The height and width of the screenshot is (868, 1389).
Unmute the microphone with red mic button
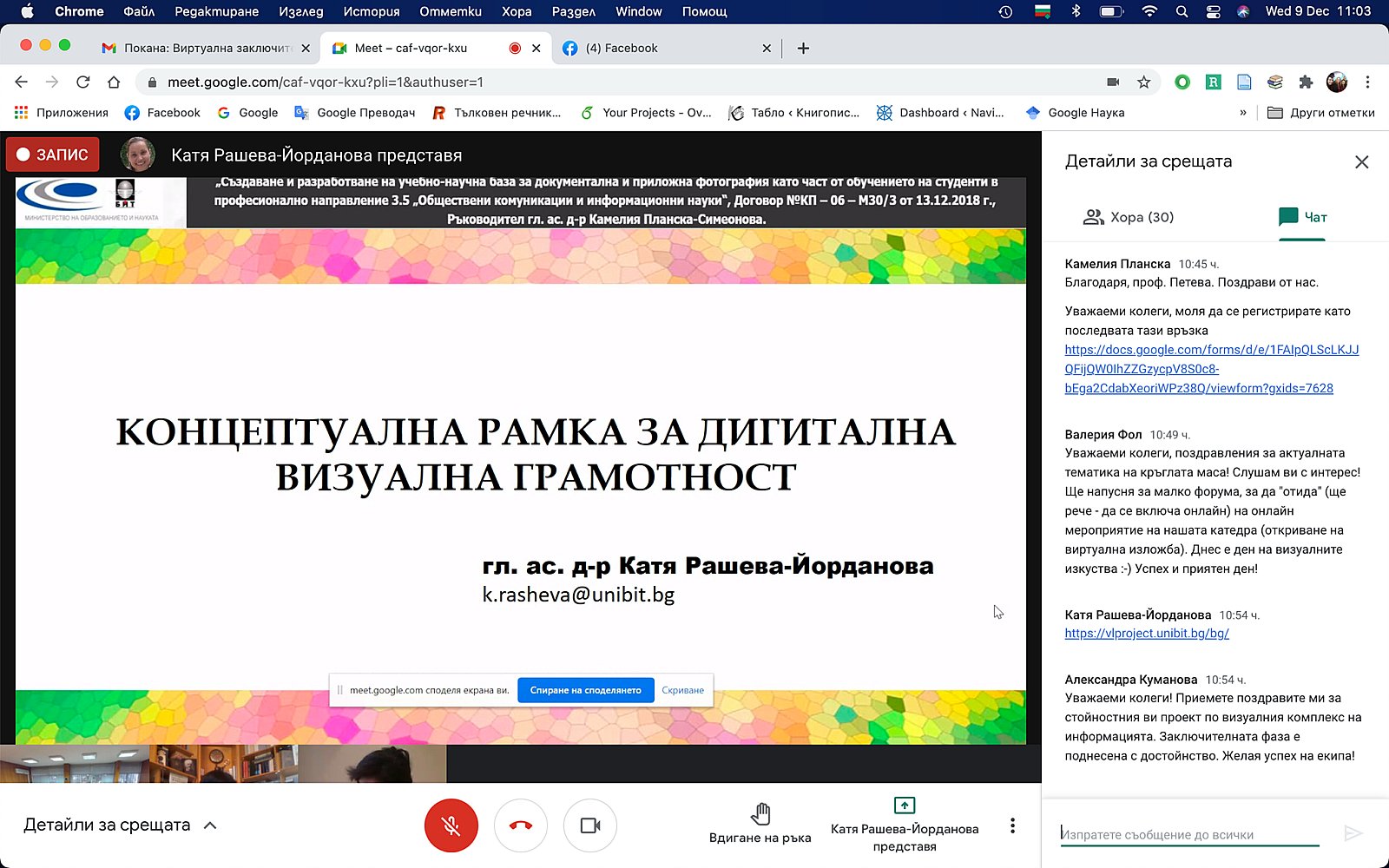[x=451, y=825]
